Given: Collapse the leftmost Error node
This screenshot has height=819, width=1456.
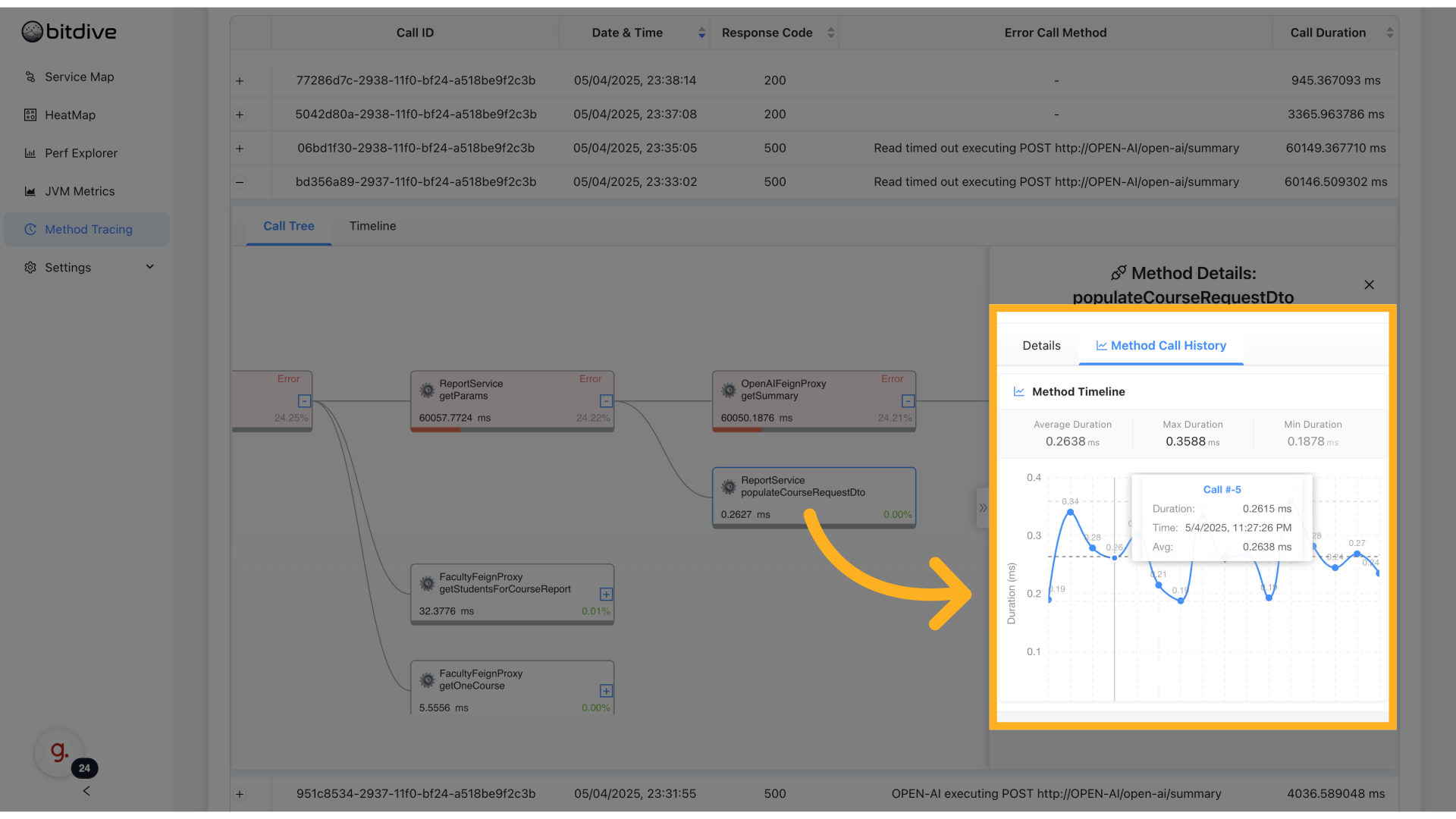Looking at the screenshot, I should point(304,401).
